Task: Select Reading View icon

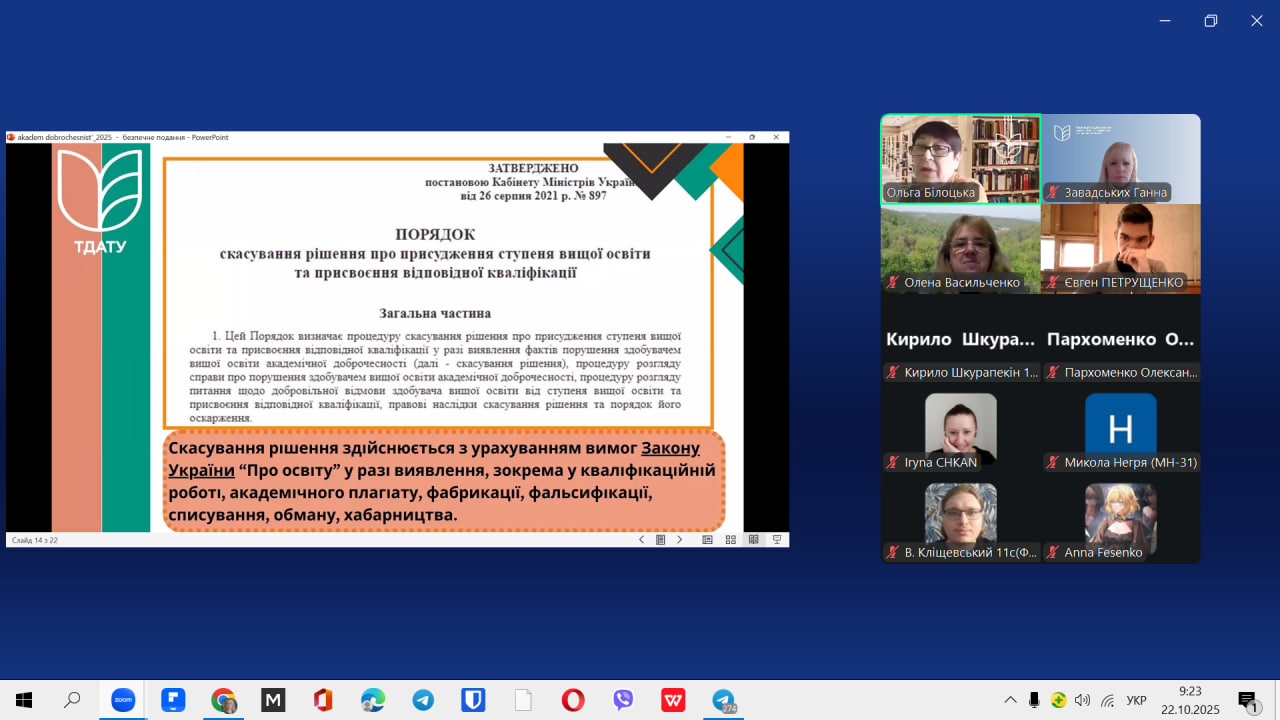Action: [753, 540]
